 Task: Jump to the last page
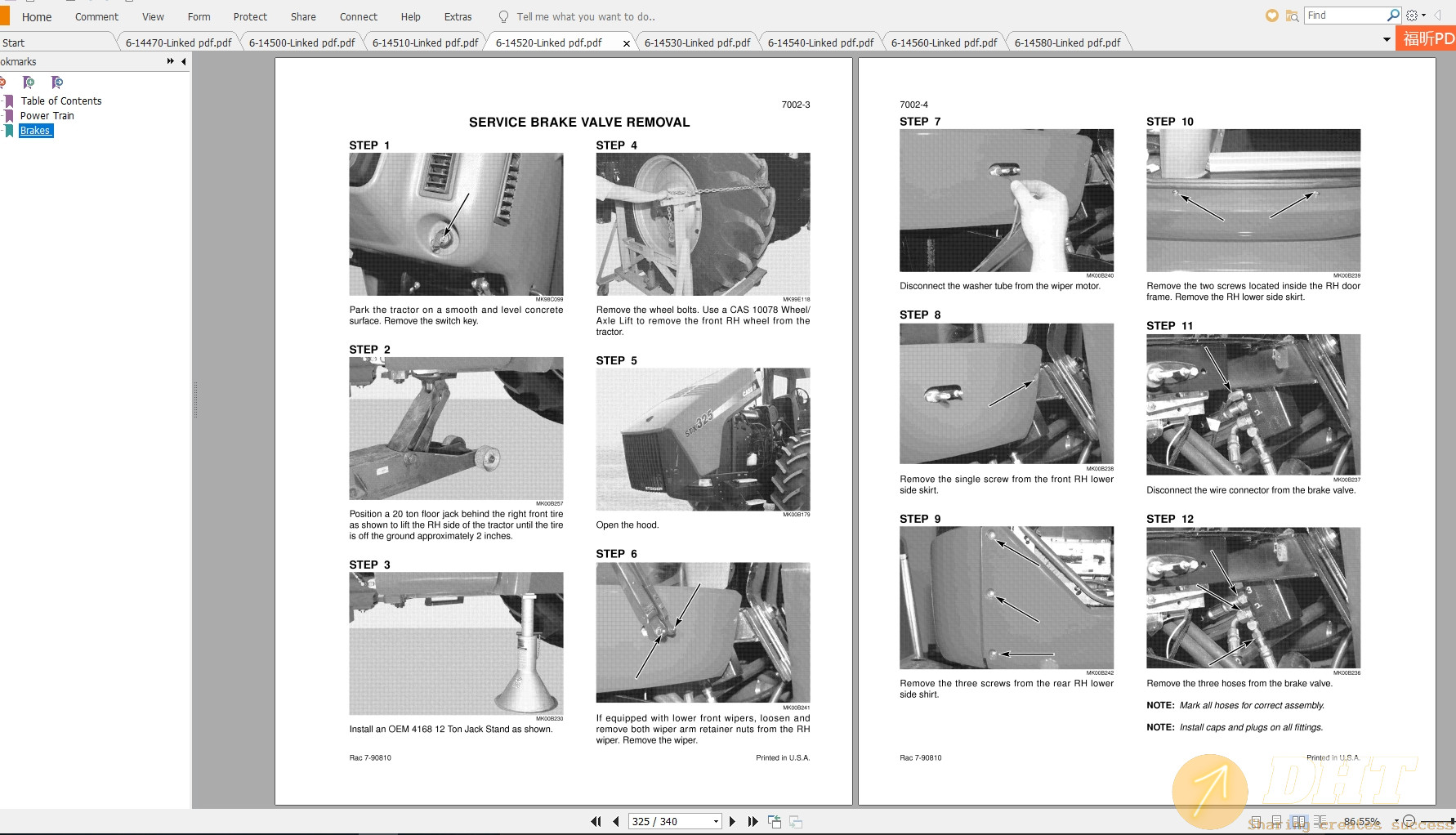tap(753, 822)
